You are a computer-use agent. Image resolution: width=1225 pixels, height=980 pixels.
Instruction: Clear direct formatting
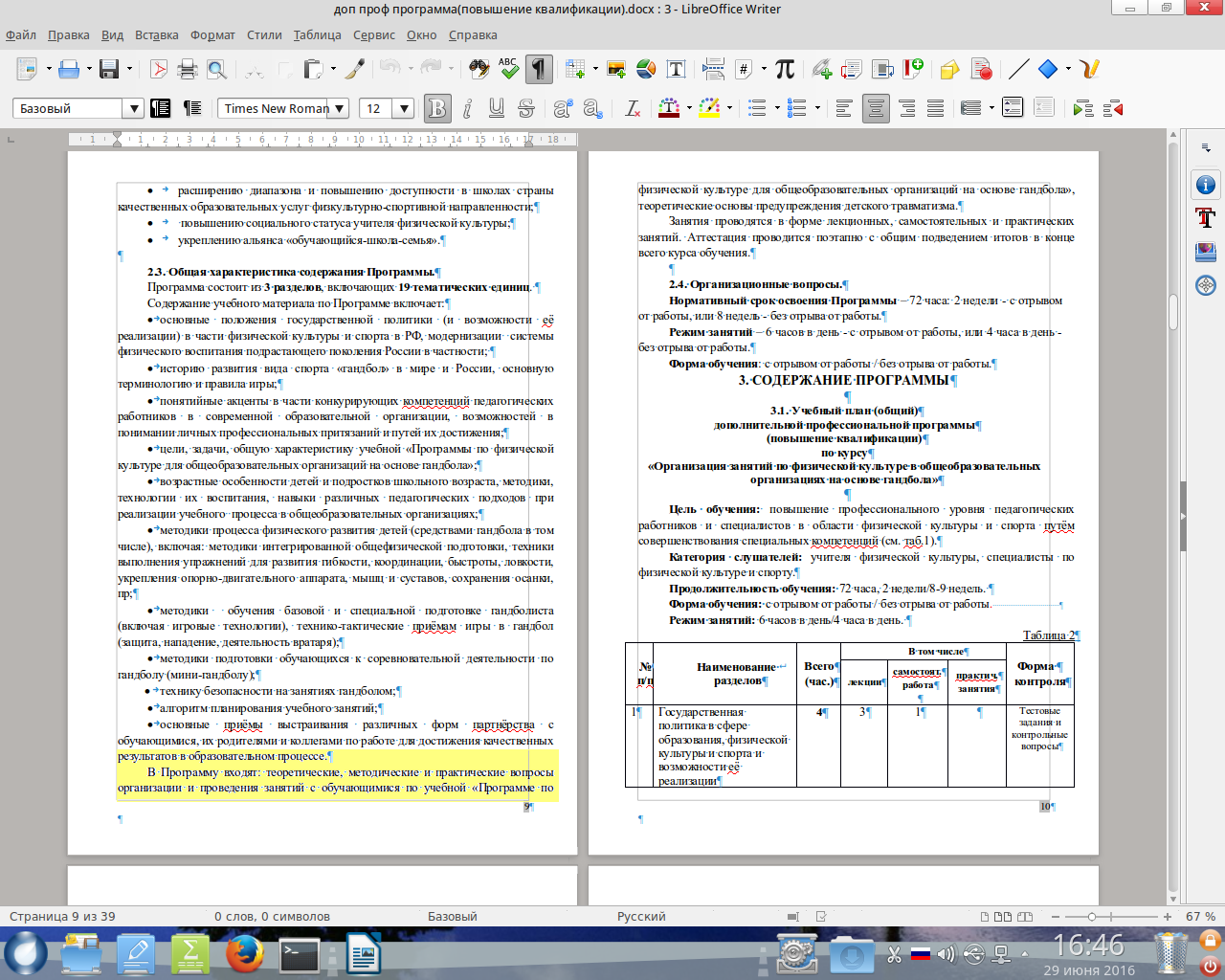(632, 108)
